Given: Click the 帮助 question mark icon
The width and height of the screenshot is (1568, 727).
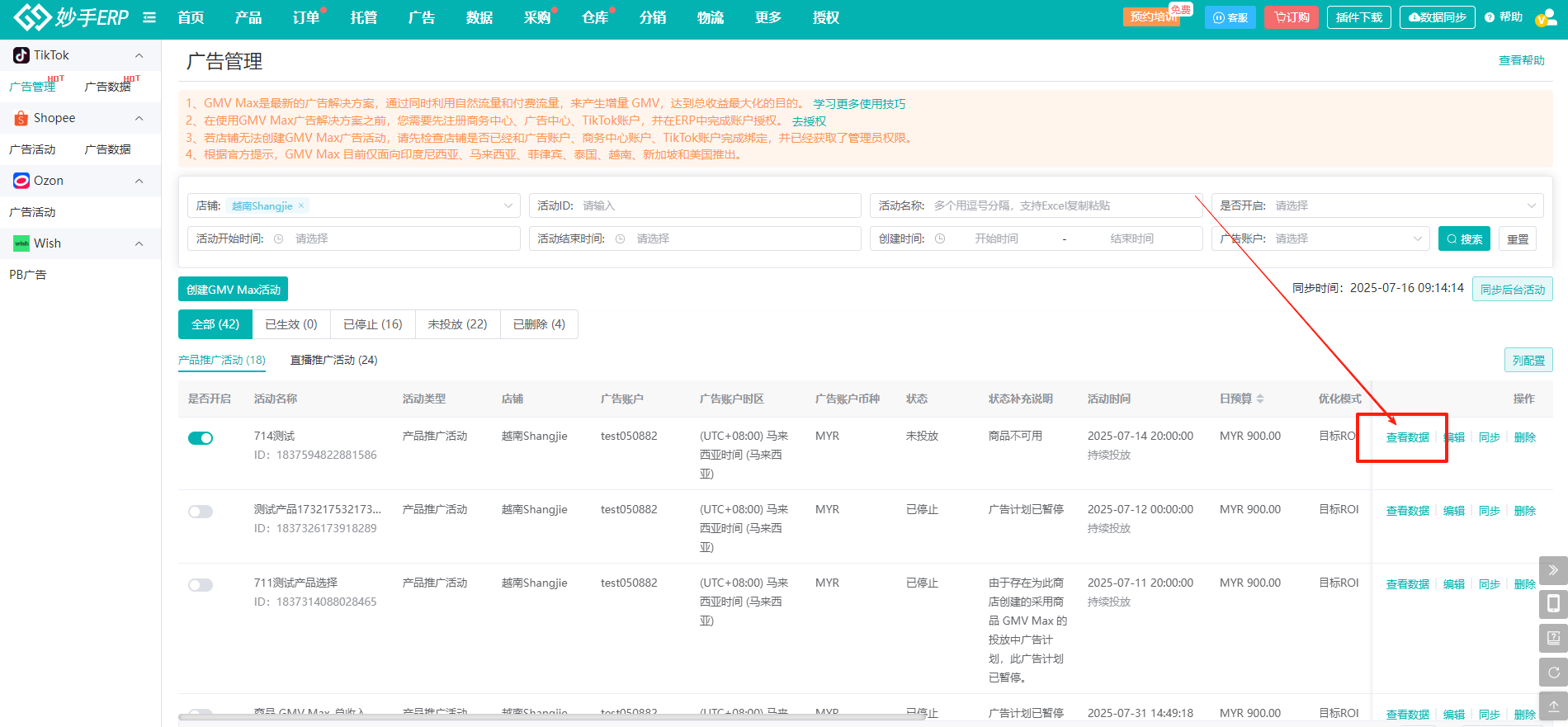Looking at the screenshot, I should (1490, 17).
